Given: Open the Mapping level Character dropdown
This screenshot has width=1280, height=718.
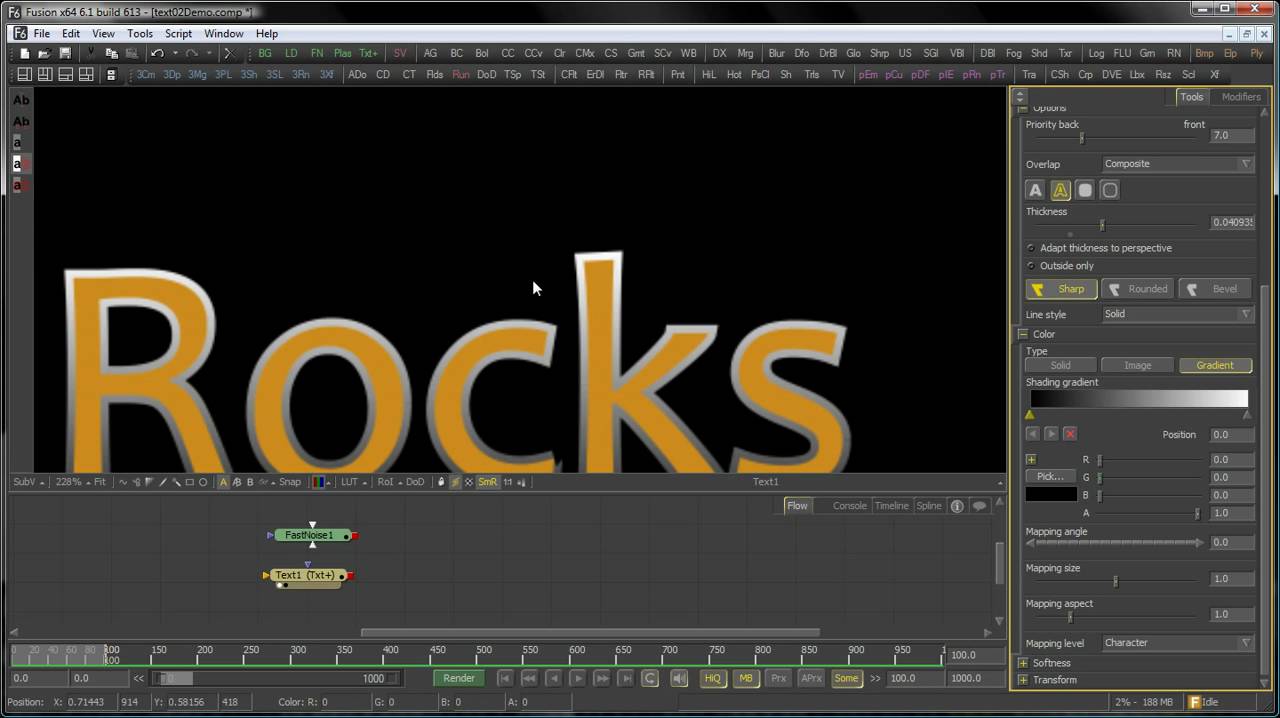Looking at the screenshot, I should click(x=1178, y=643).
